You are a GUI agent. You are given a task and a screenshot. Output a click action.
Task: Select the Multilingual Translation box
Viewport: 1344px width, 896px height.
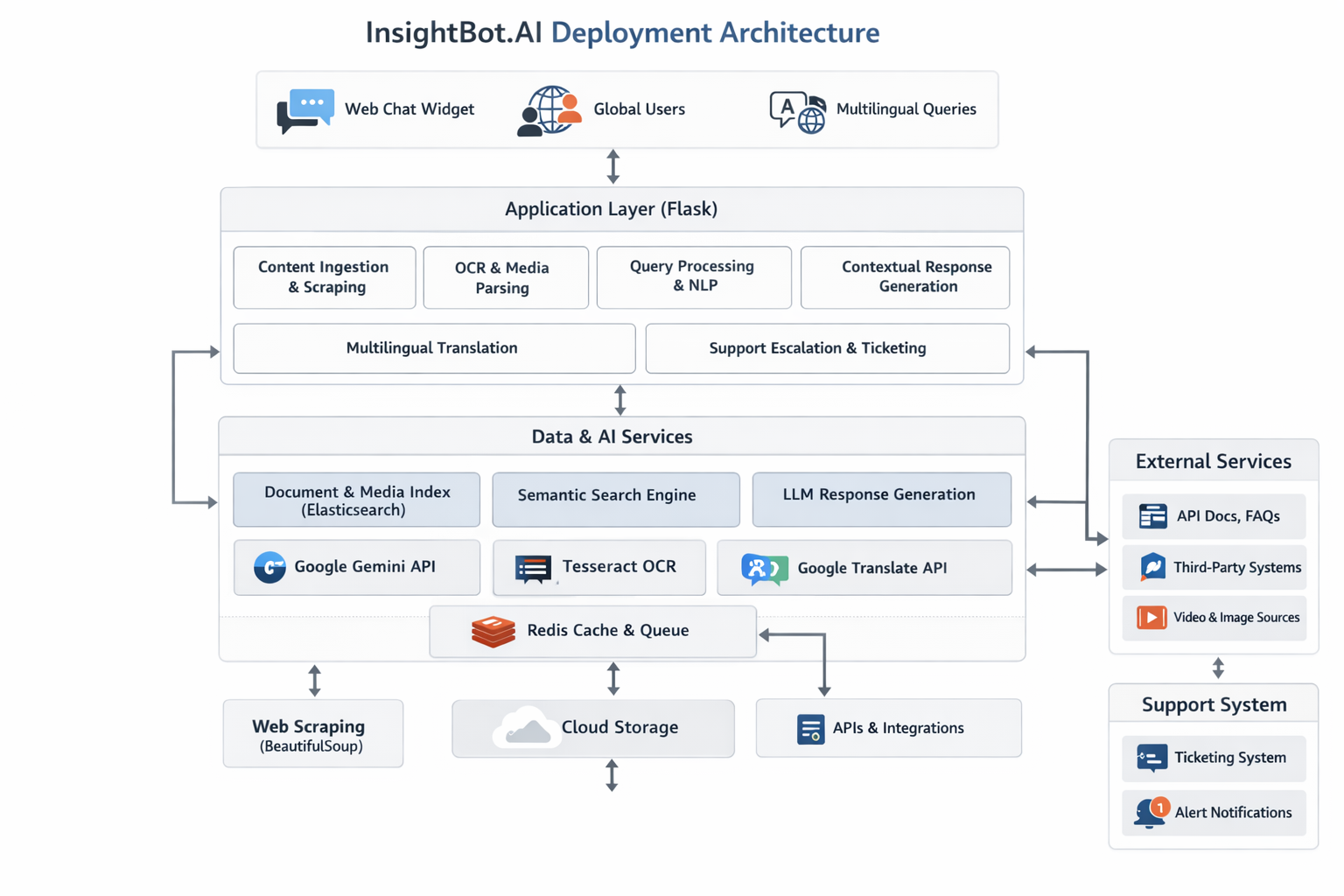click(x=434, y=348)
